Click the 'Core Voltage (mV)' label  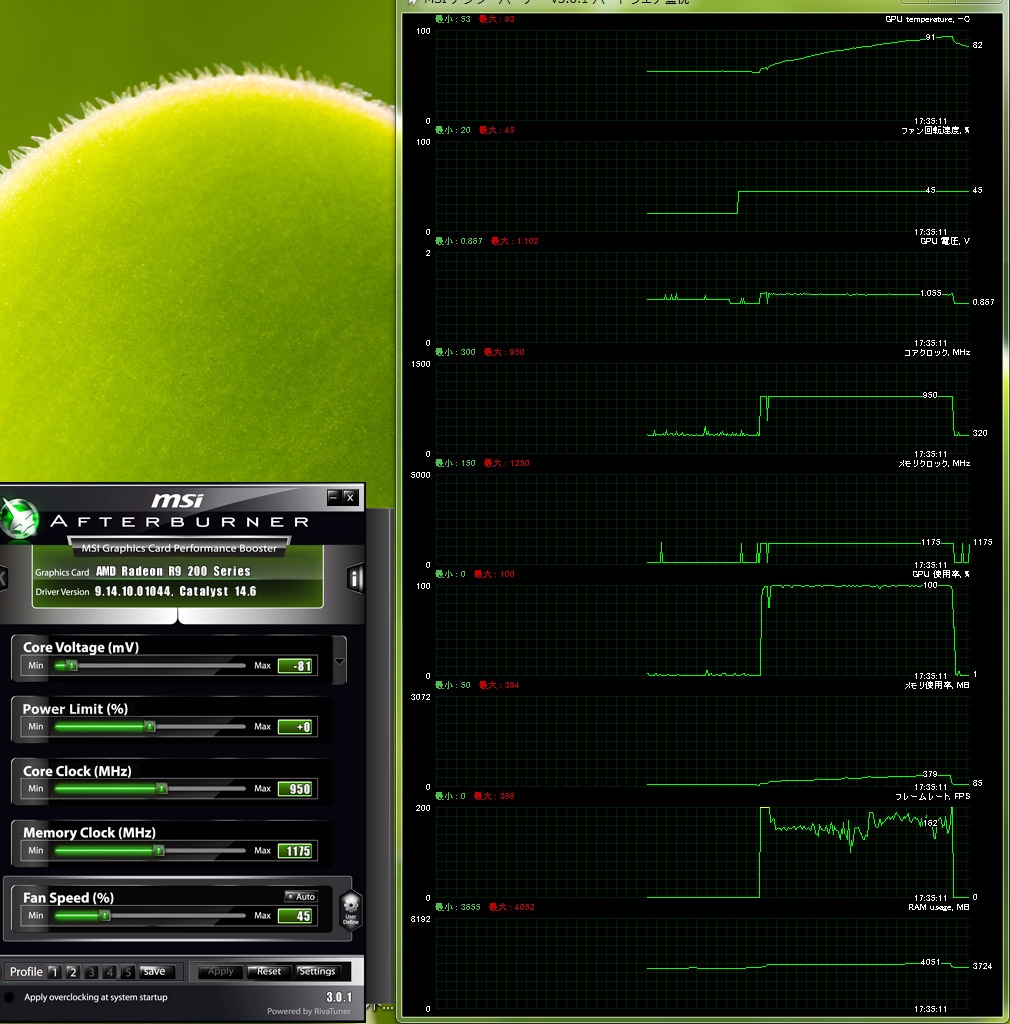(81, 647)
